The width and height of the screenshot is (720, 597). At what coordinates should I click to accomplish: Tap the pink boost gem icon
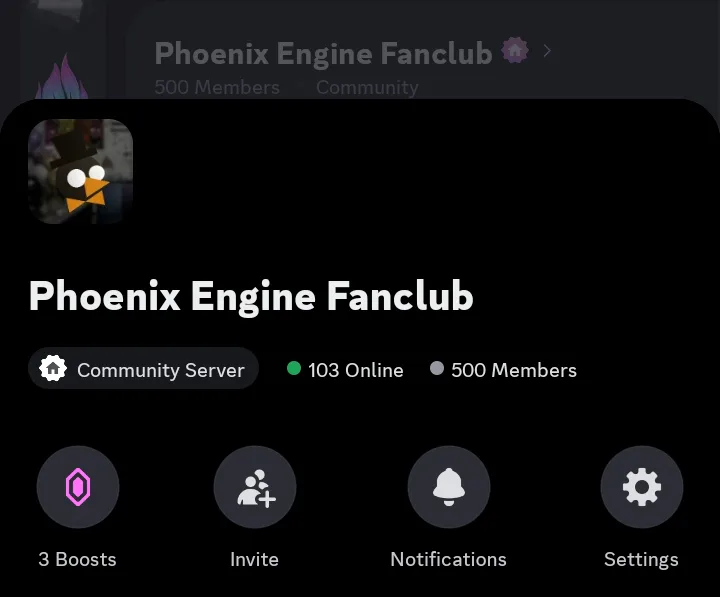(x=78, y=487)
